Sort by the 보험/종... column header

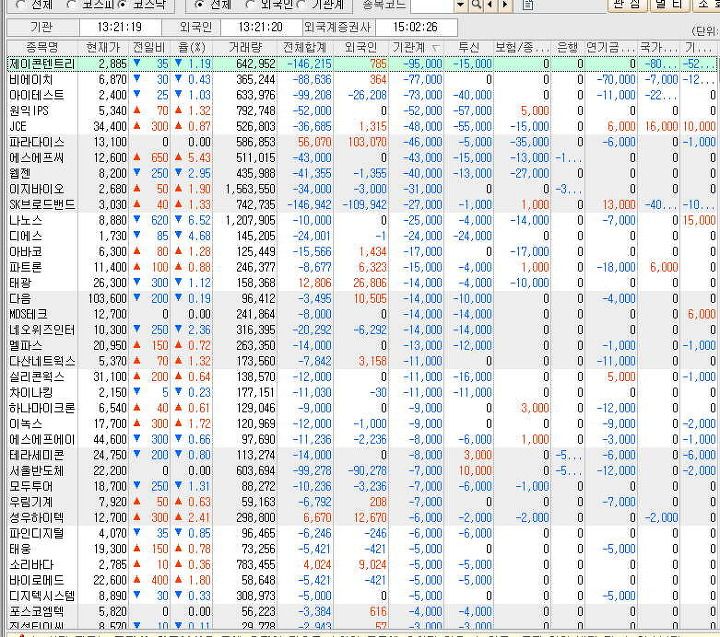coord(522,47)
